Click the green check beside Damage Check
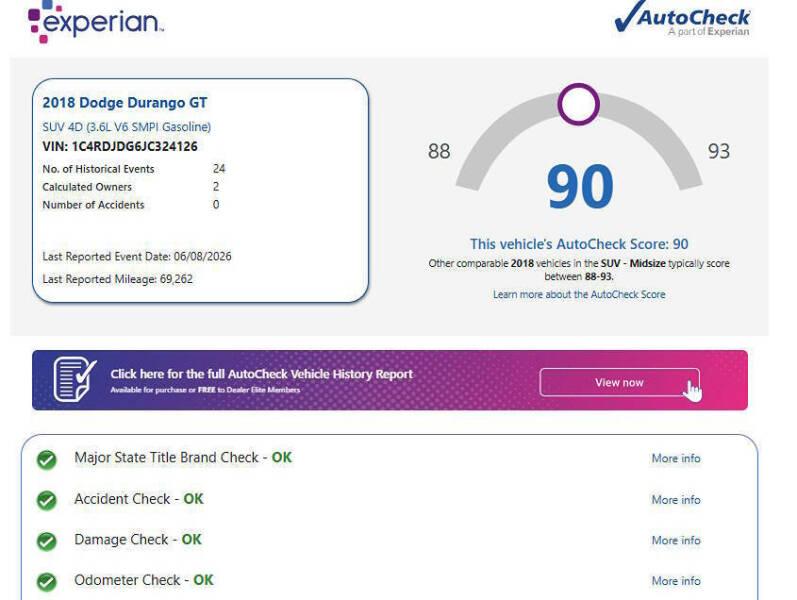The width and height of the screenshot is (797, 600). [47, 541]
